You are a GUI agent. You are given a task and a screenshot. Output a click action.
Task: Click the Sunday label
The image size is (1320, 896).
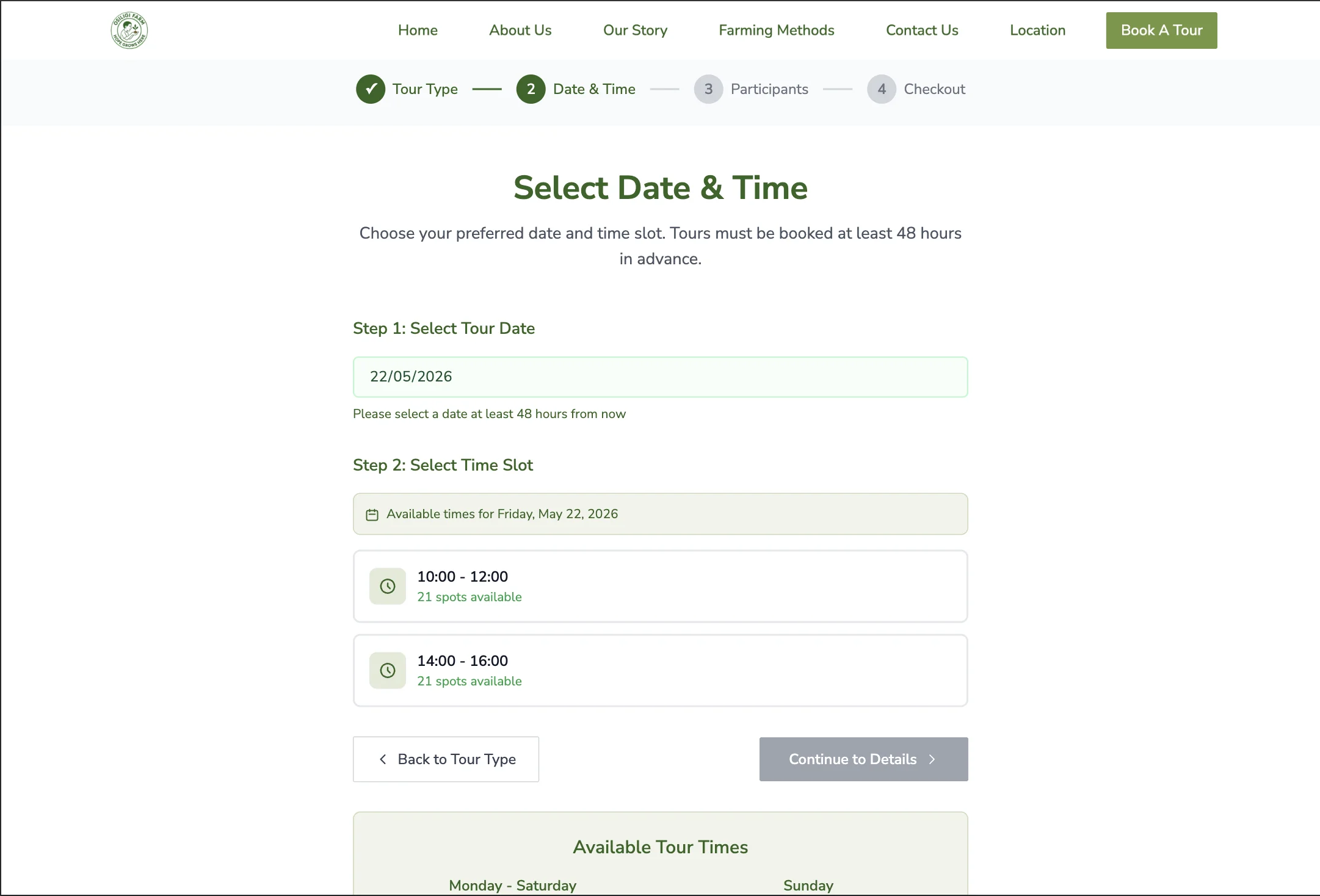(808, 886)
